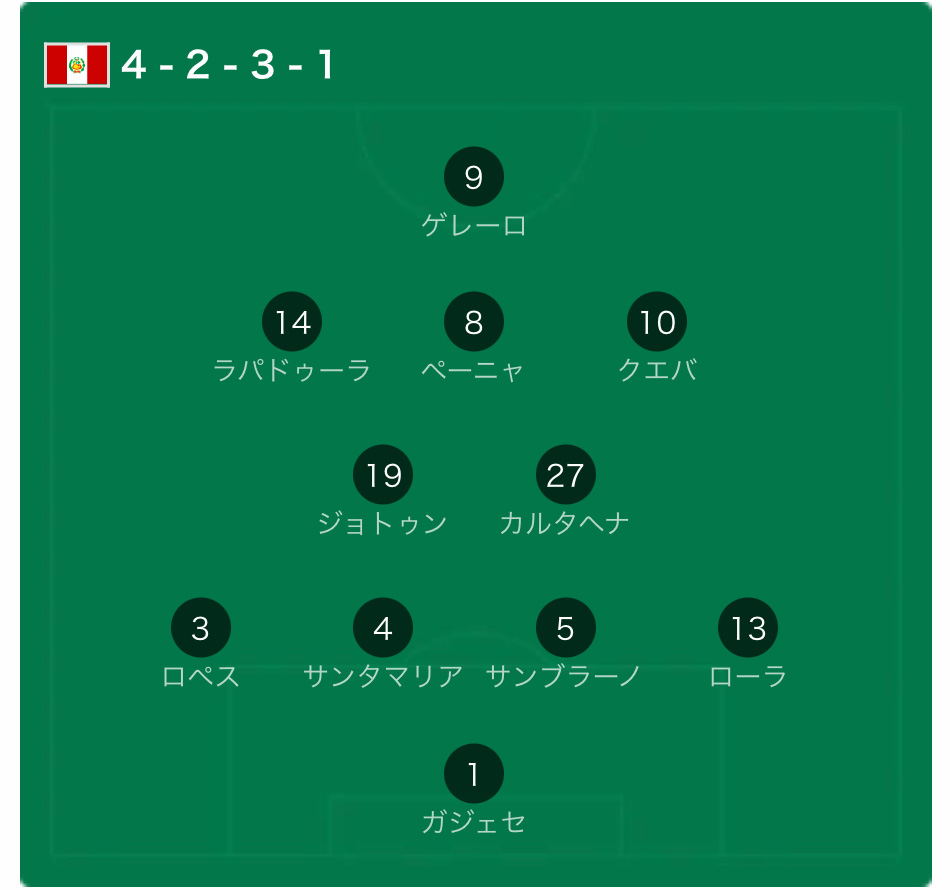Viewport: 950px width, 890px height.
Task: Click the Peru flag icon
Action: tap(77, 65)
